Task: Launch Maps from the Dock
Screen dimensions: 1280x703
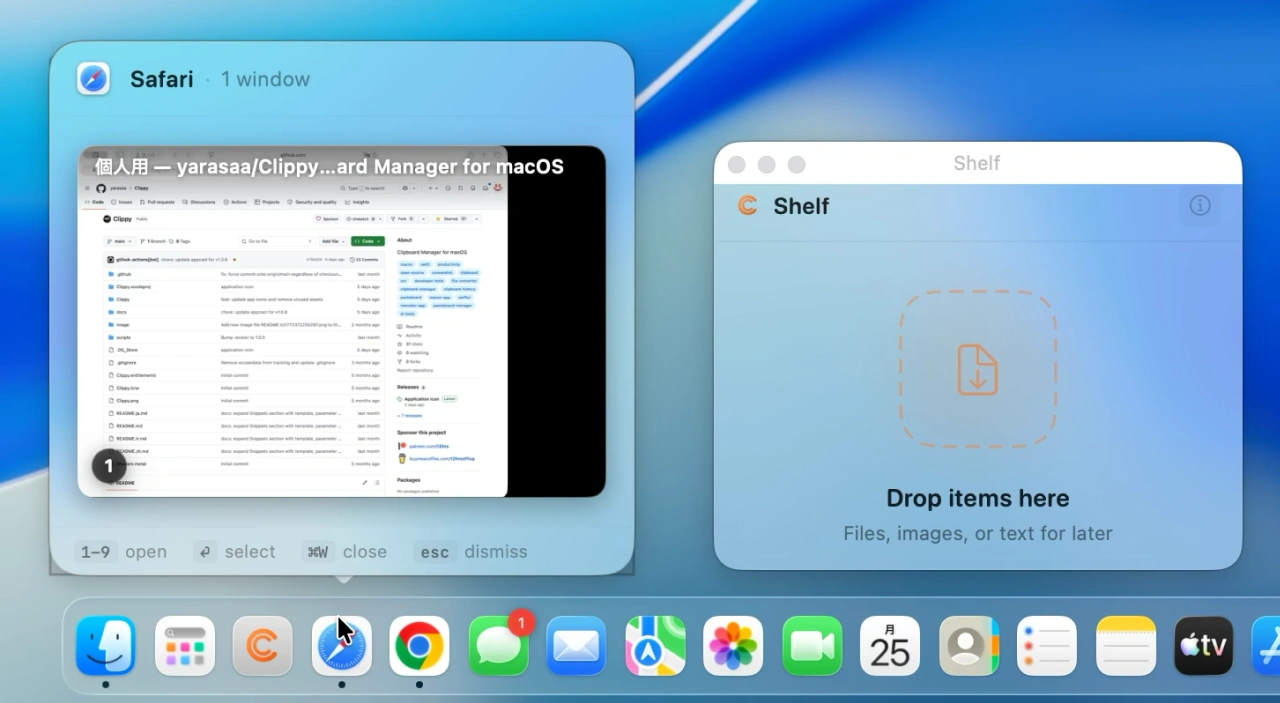Action: pyautogui.click(x=655, y=646)
